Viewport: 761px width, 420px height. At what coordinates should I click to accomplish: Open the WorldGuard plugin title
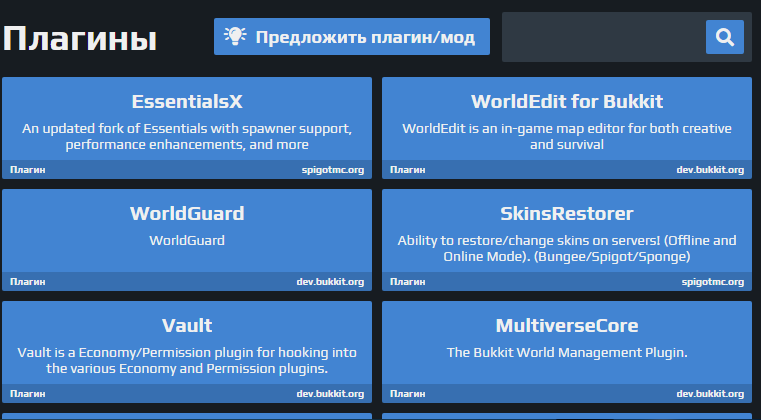click(187, 214)
